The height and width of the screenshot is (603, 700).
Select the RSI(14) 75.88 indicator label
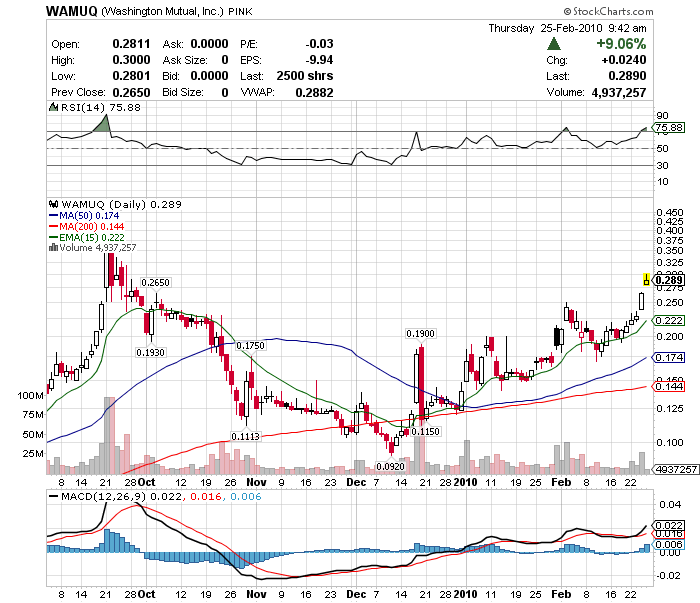click(x=100, y=108)
